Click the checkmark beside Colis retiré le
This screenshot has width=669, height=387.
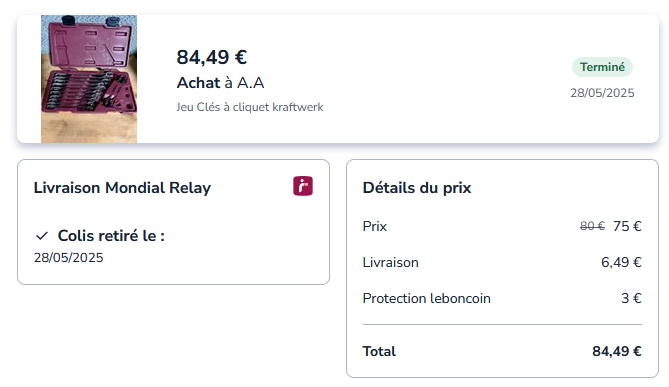[x=42, y=236]
